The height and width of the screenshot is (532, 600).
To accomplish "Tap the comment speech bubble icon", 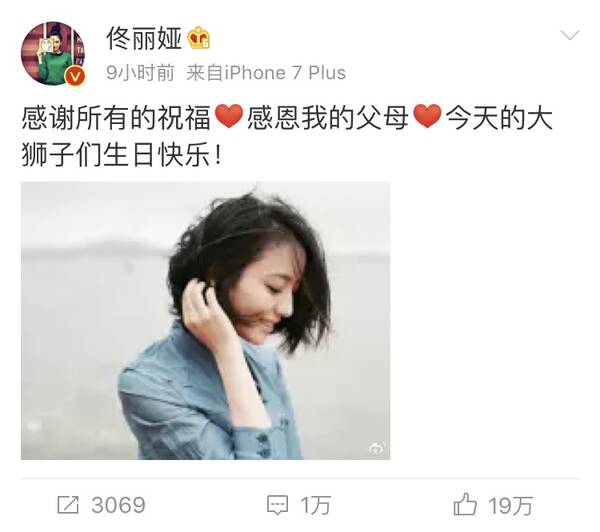I will coord(277,505).
